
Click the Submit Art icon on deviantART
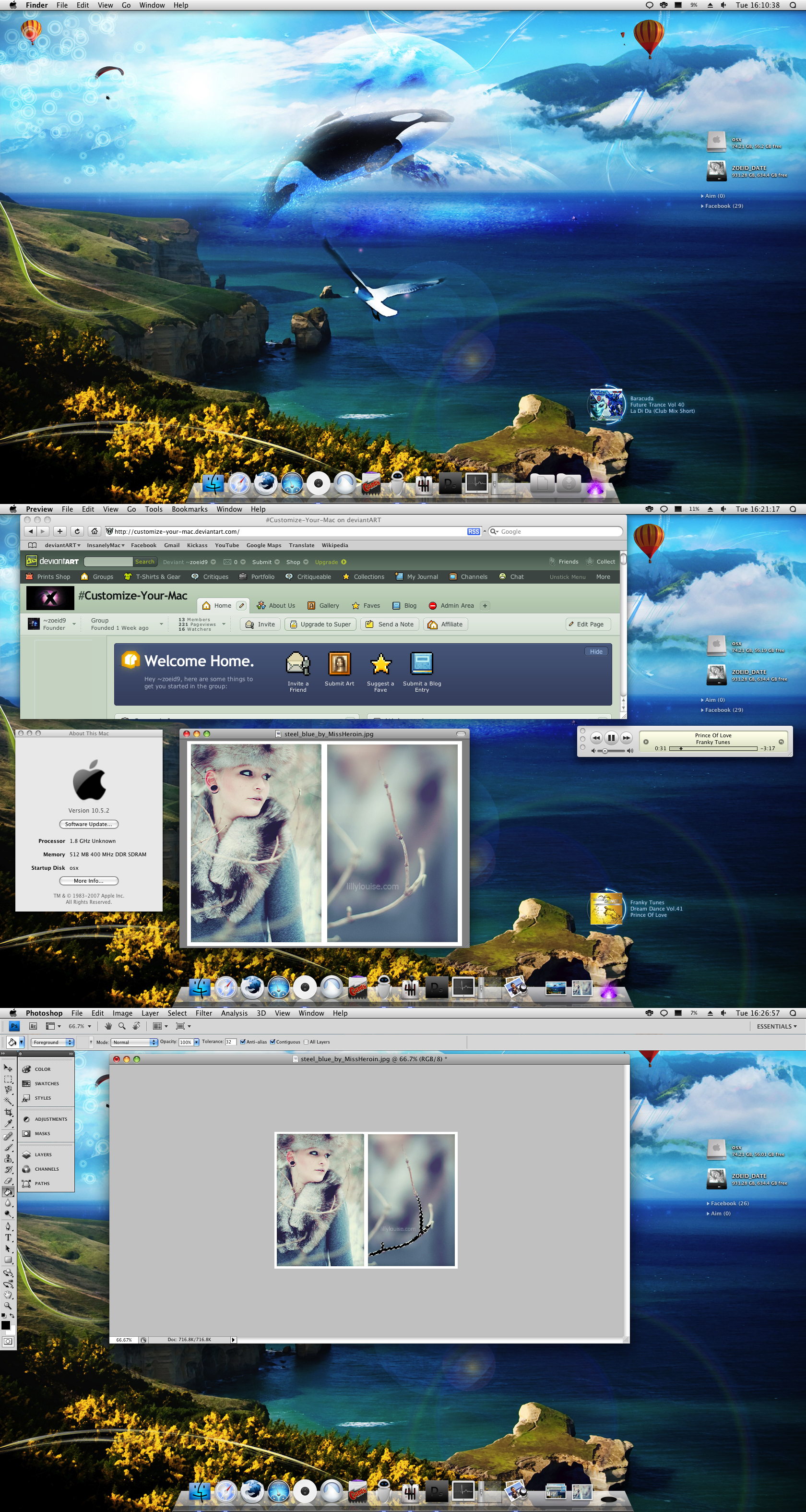[x=339, y=664]
